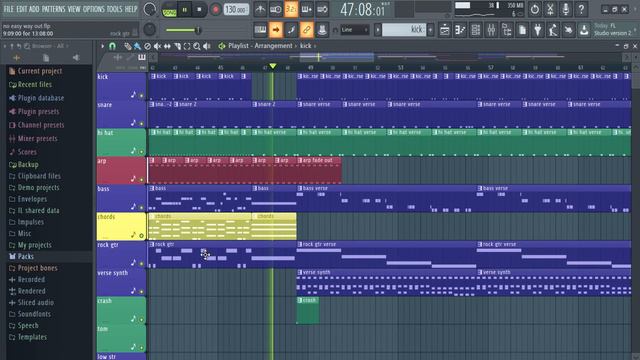Select playlist mute tool

[157, 46]
